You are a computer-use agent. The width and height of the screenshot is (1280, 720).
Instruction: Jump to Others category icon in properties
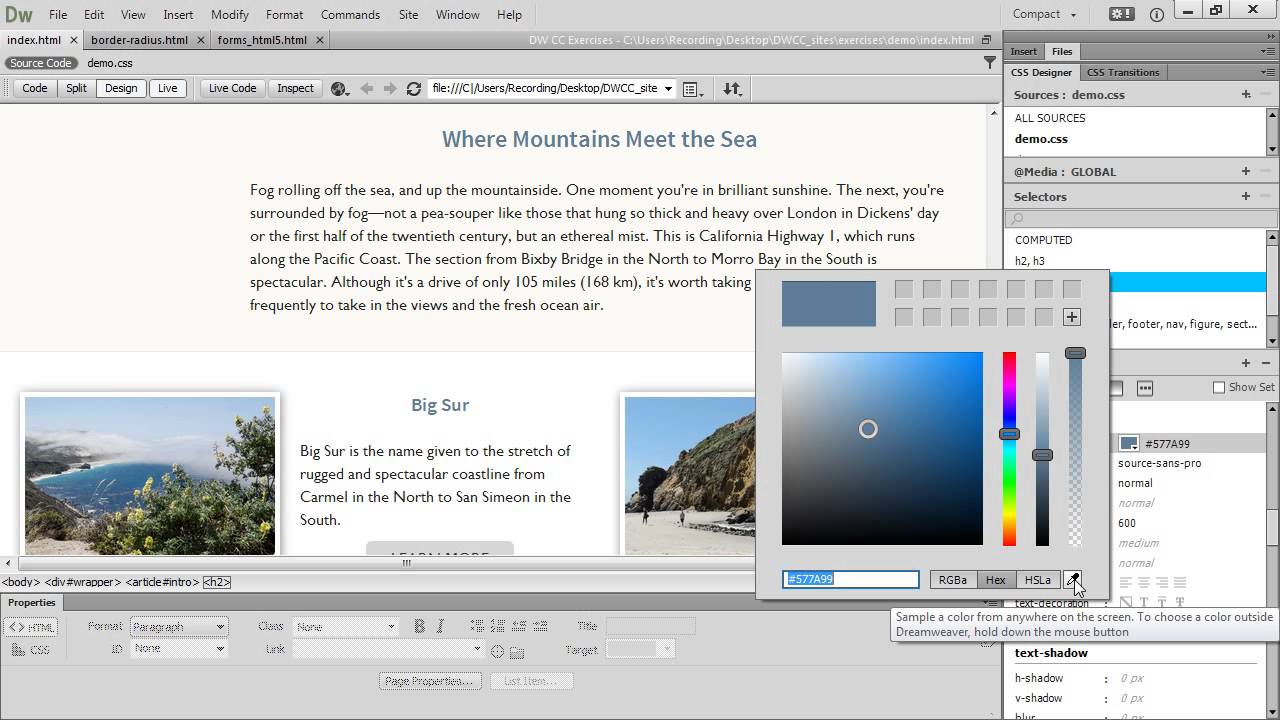pyautogui.click(x=1145, y=387)
